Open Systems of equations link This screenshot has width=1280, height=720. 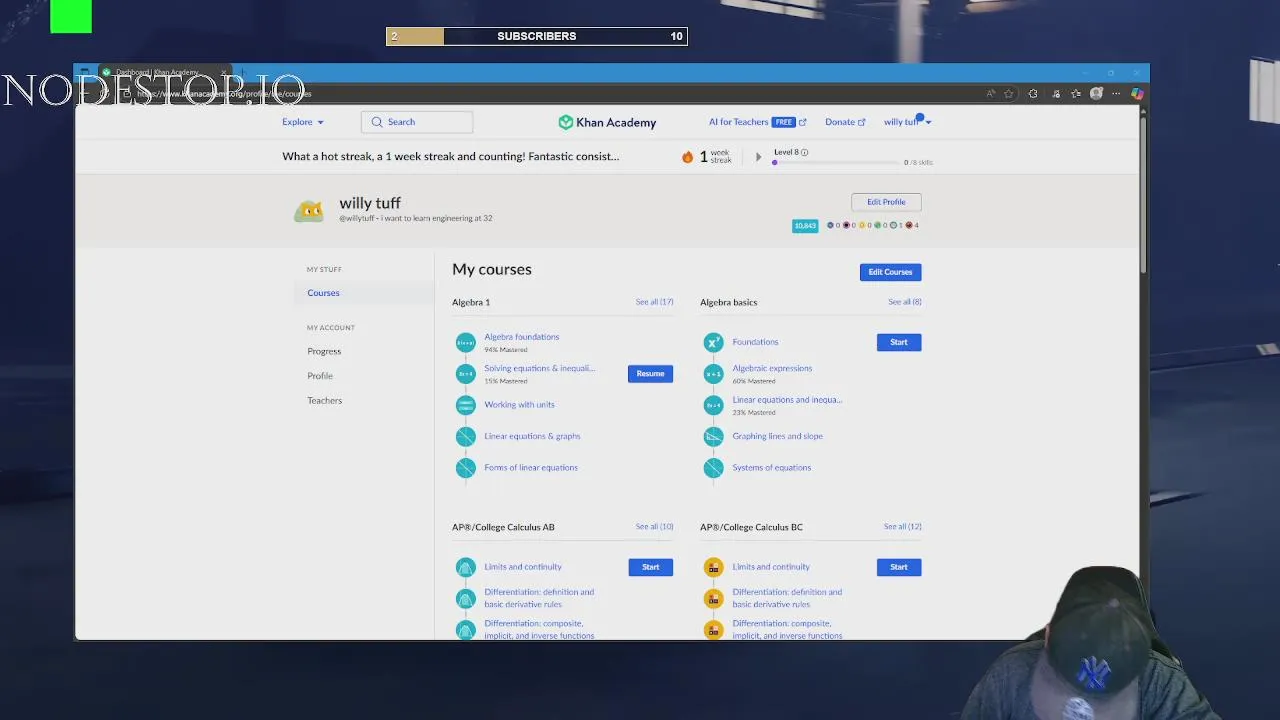point(771,467)
